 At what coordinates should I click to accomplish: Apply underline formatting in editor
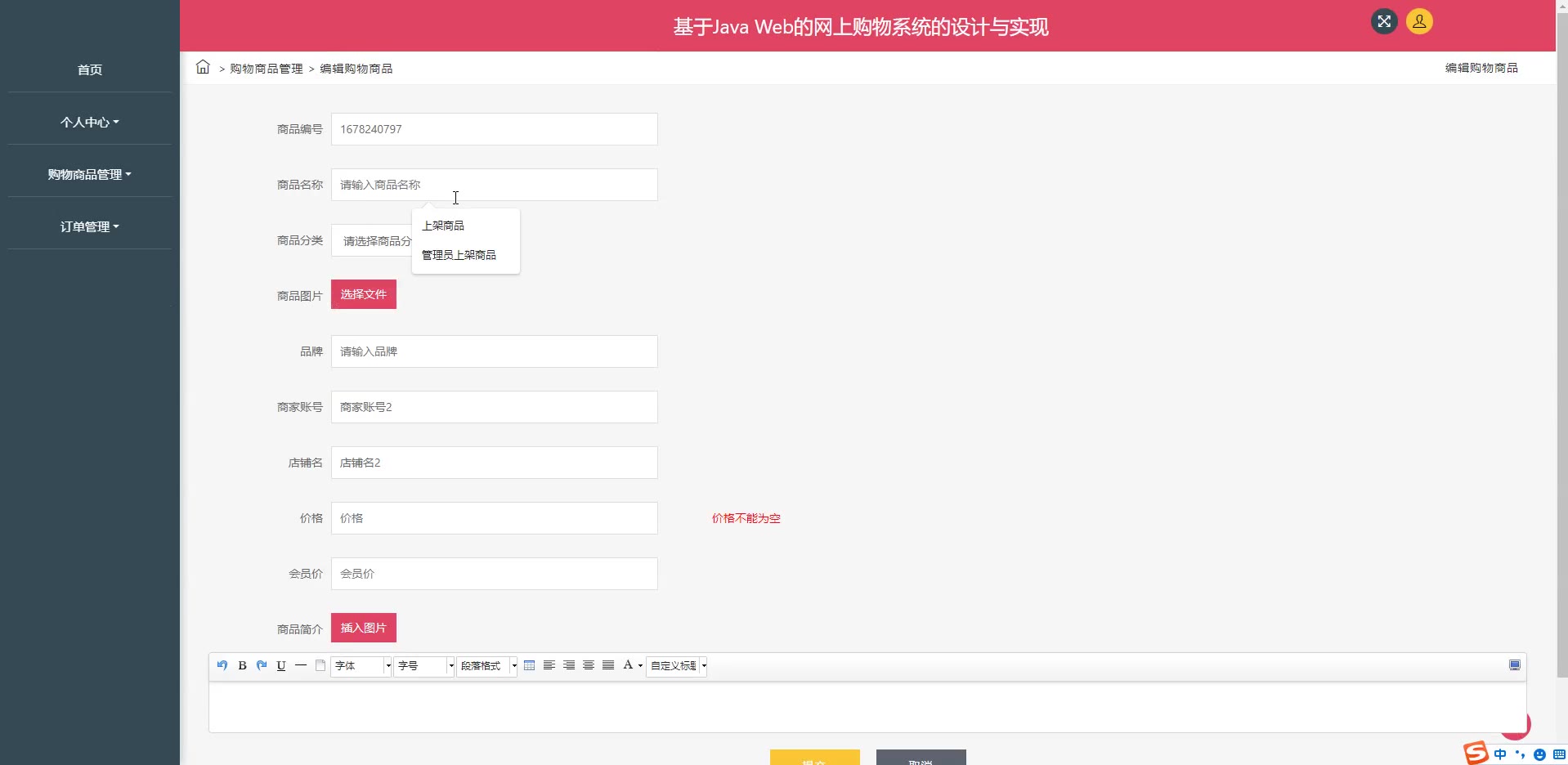281,665
